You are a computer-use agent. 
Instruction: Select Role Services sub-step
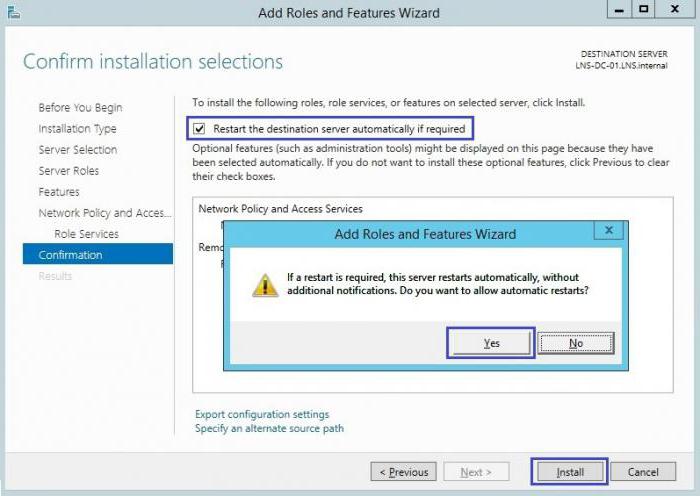pos(87,234)
